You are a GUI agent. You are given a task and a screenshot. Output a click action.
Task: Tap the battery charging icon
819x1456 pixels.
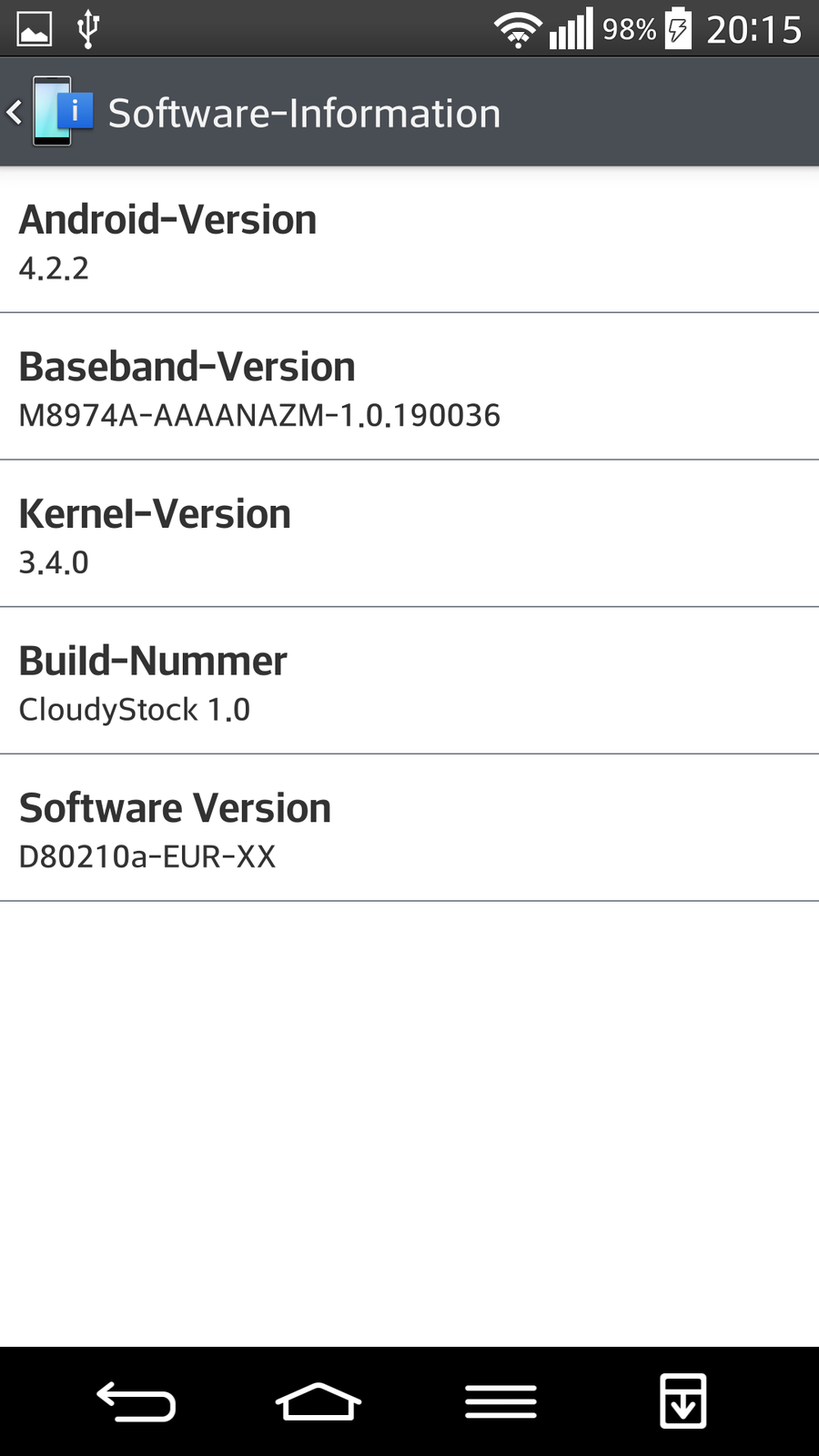(x=678, y=29)
